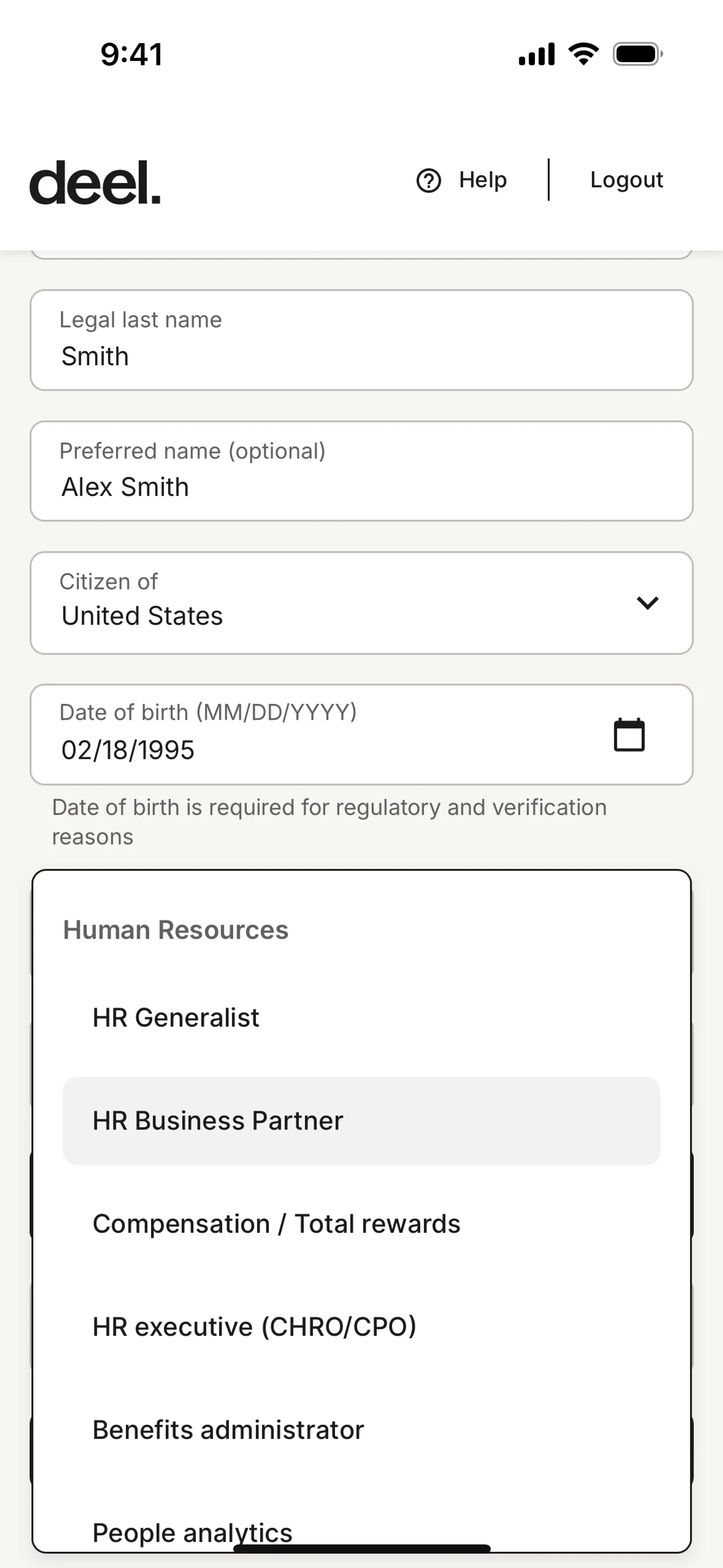This screenshot has height=1568, width=723.
Task: Click the Help link text
Action: 483,180
